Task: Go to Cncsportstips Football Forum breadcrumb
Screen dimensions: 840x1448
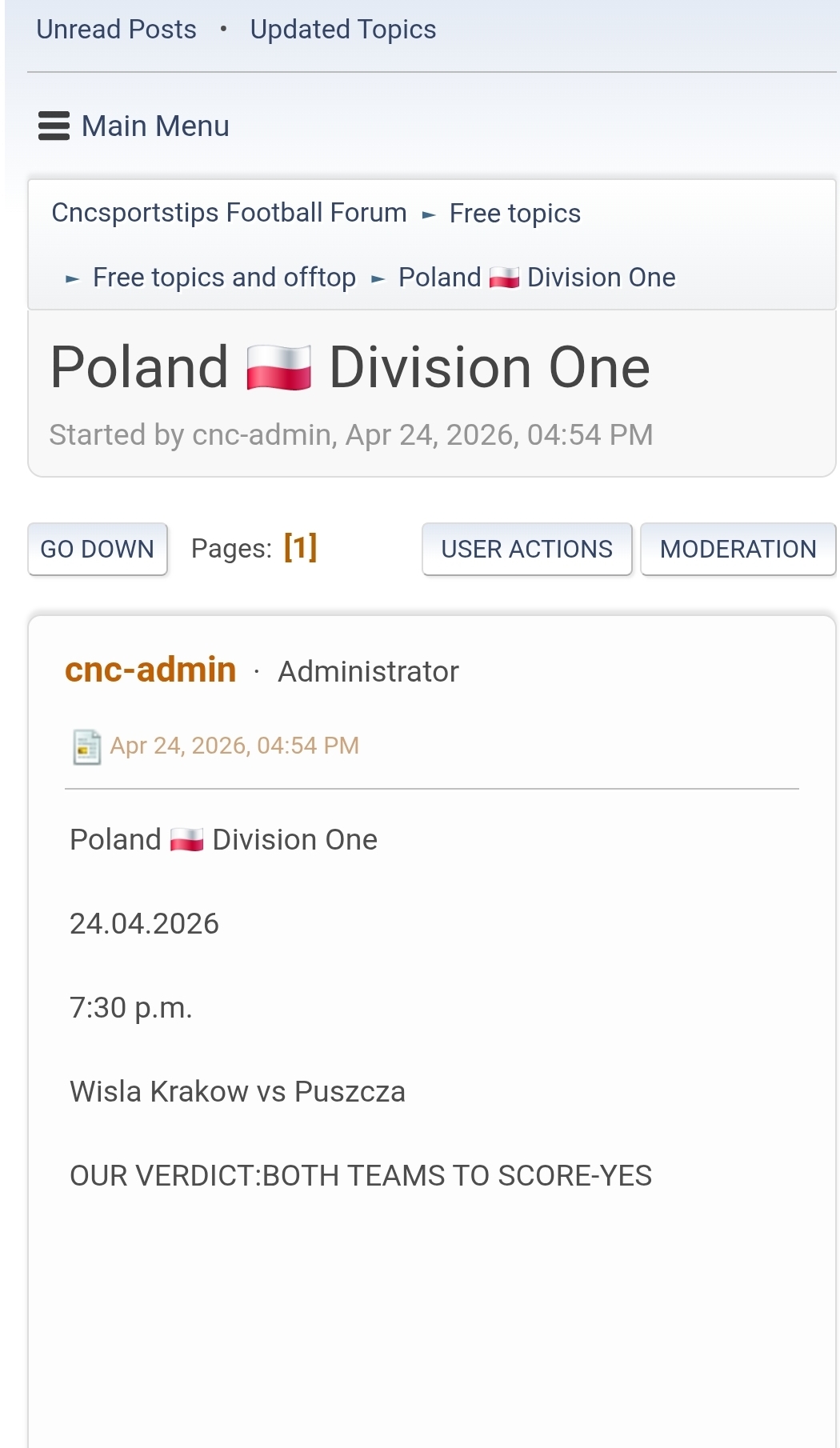Action: [x=229, y=213]
